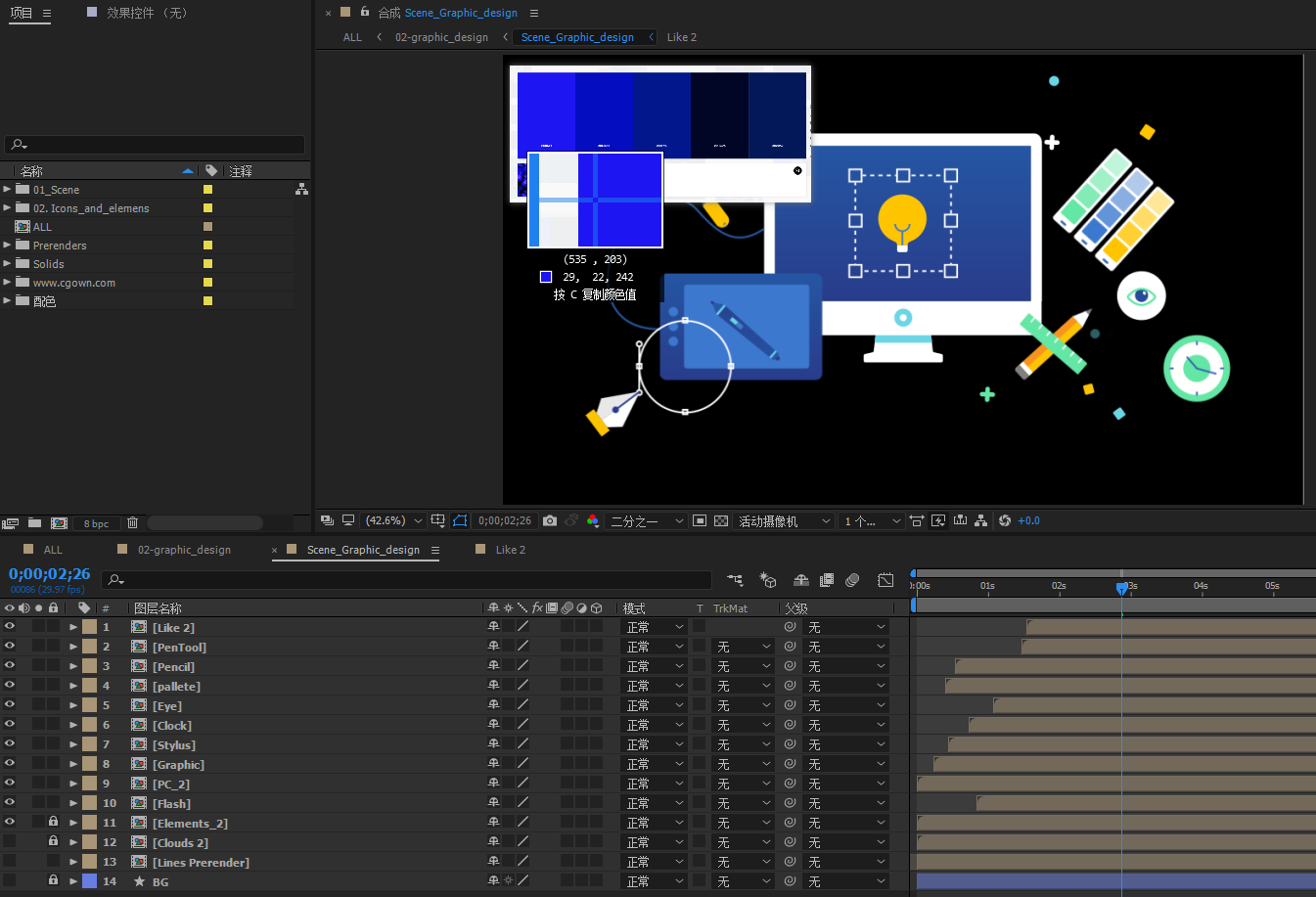Open the Interpret Footage icon in Project panel
Screen dimensions: 1316x897
coord(11,523)
